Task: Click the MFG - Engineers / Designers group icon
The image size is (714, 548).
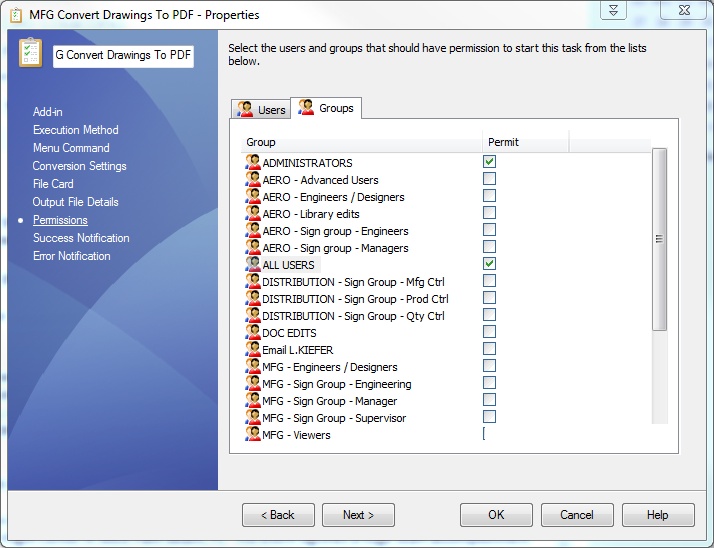Action: click(x=253, y=366)
